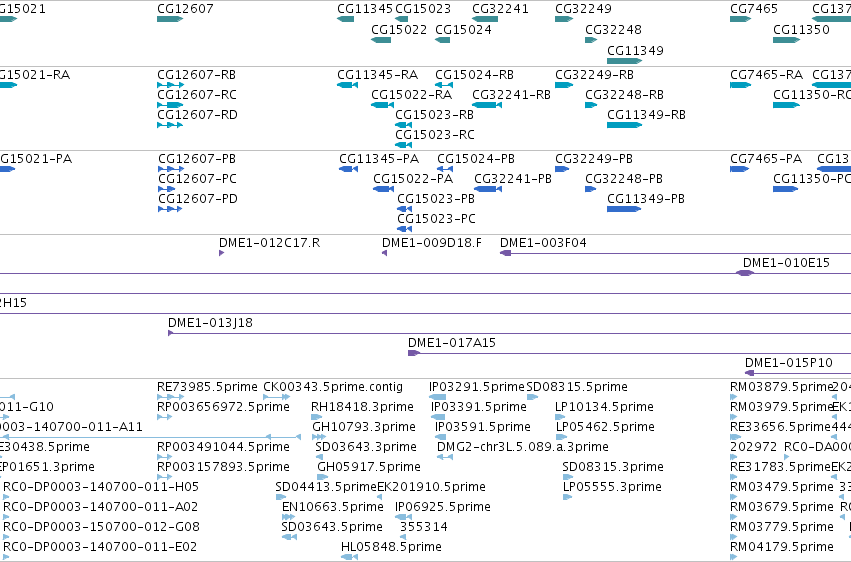The image size is (851, 562).
Task: Click transcript CG12607-RB
Action: coord(196,74)
